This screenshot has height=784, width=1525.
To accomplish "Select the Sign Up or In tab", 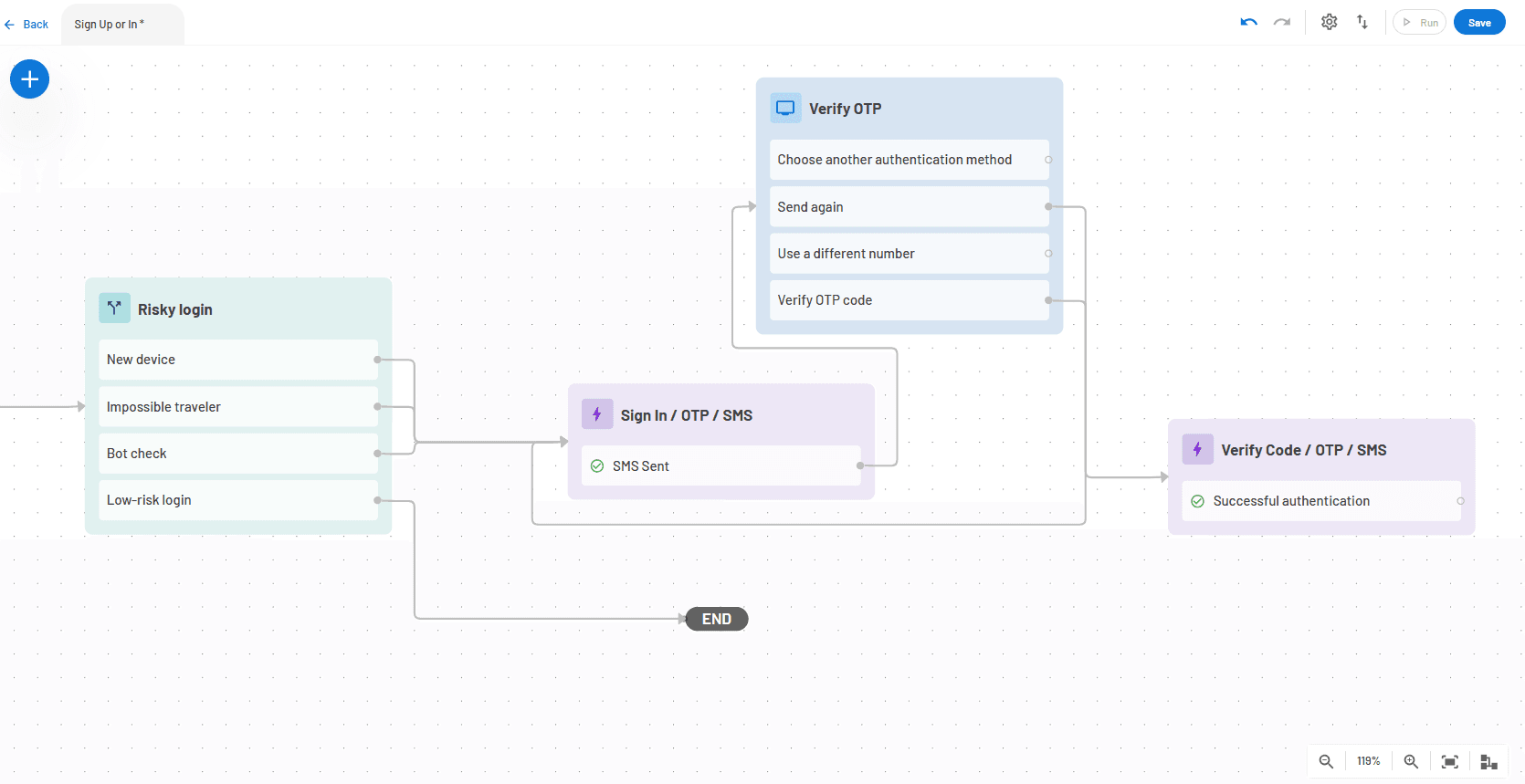I will (x=110, y=25).
